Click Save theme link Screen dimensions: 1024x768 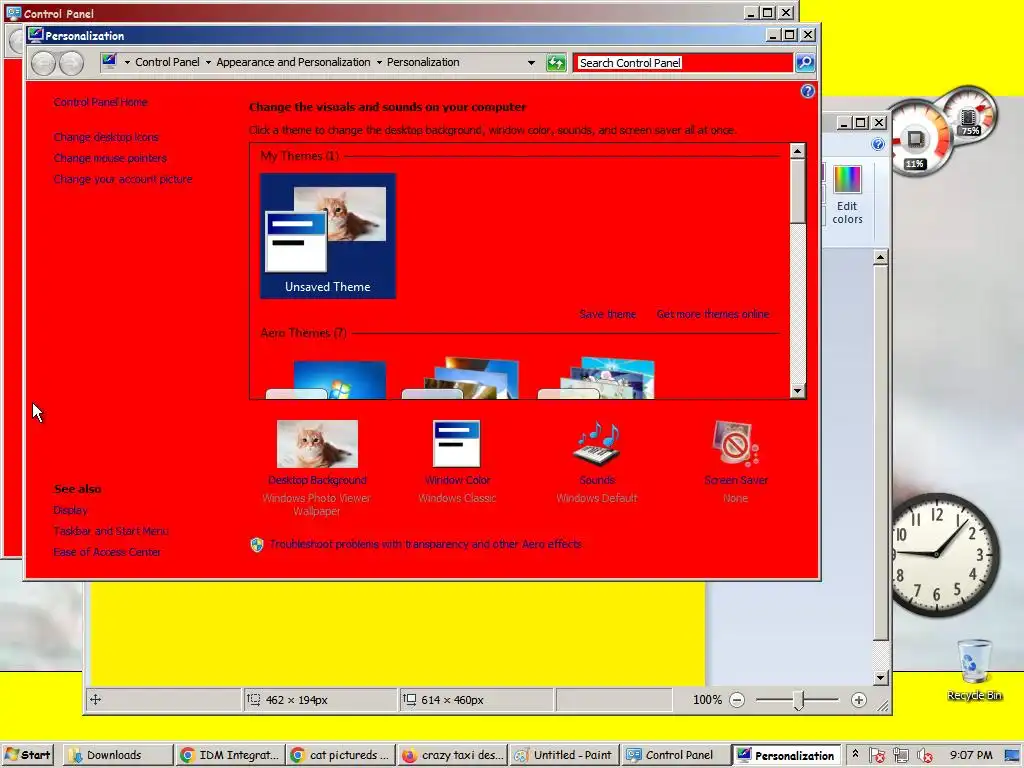click(607, 314)
